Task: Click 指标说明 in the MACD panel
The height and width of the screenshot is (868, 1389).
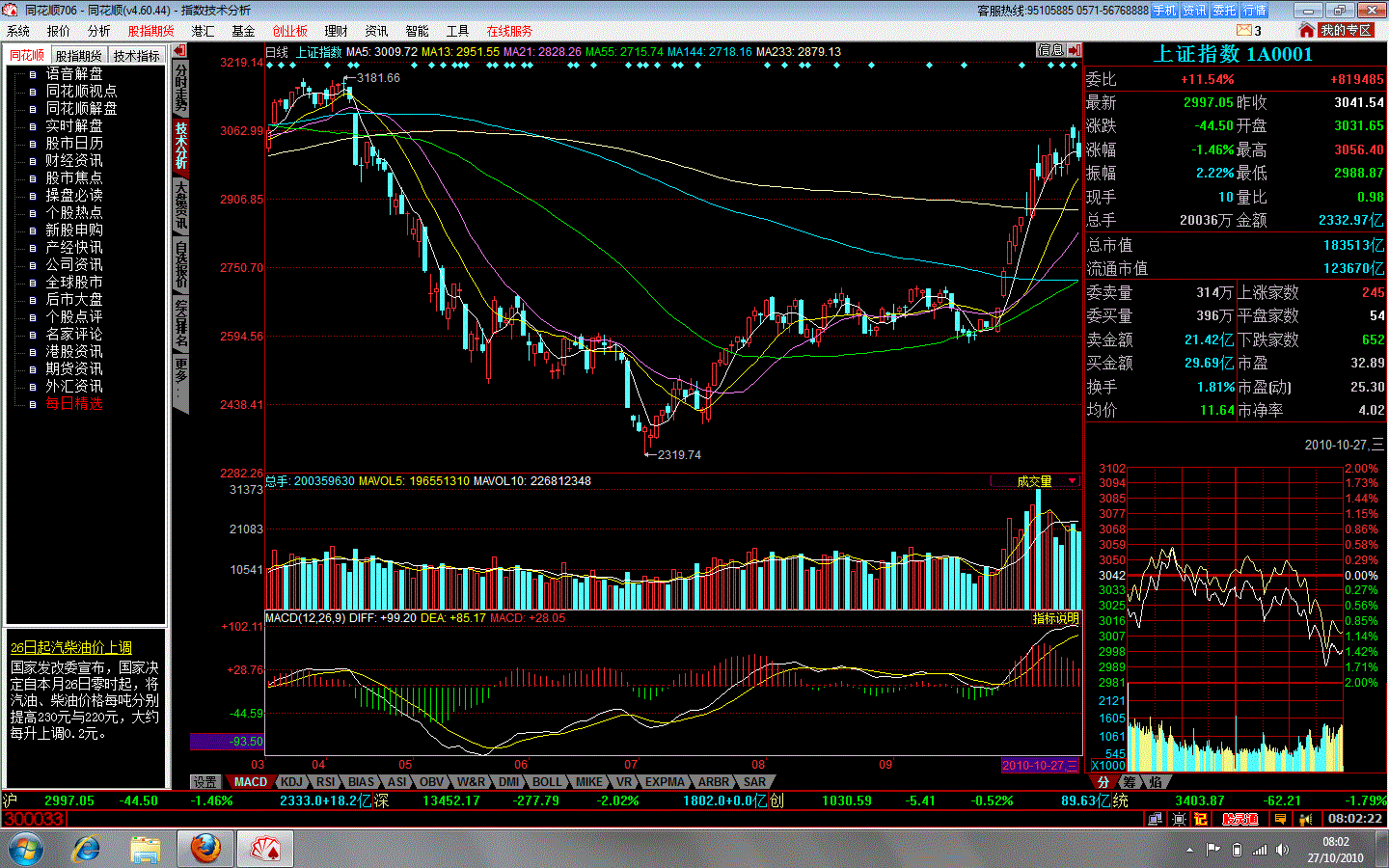Action: [1056, 618]
